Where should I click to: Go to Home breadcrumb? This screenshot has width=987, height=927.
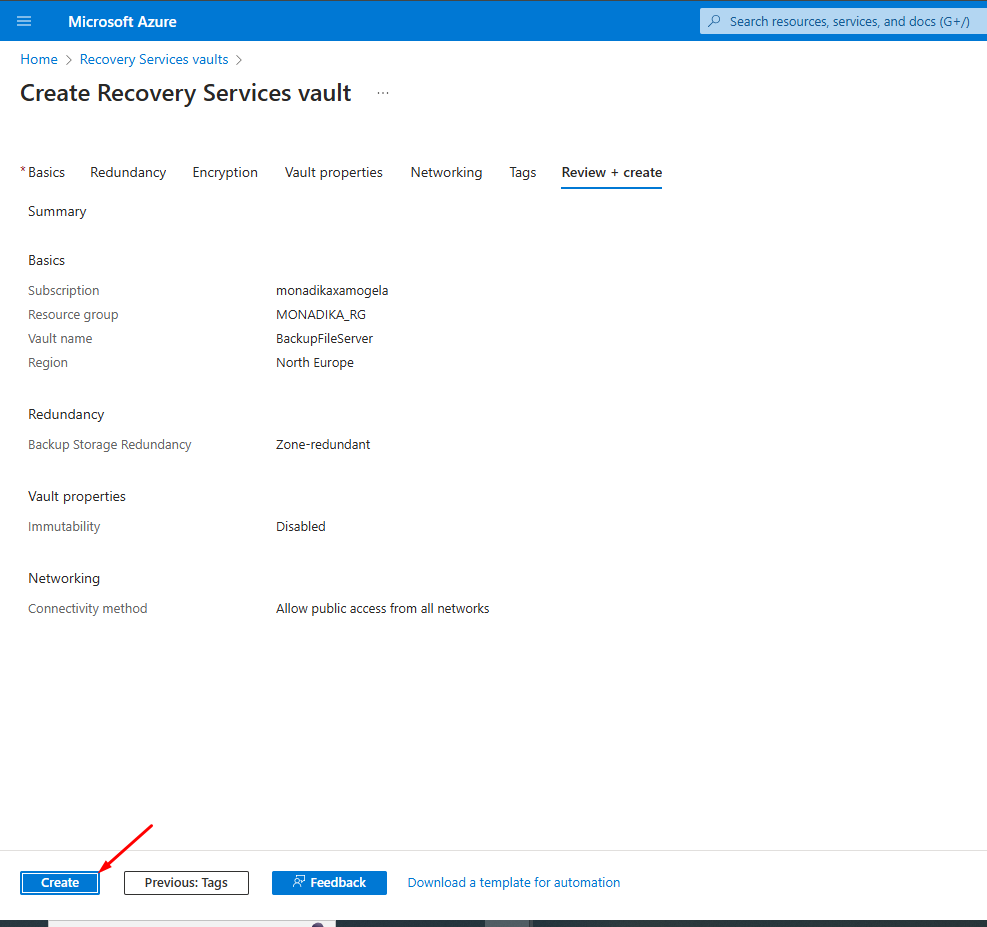39,59
